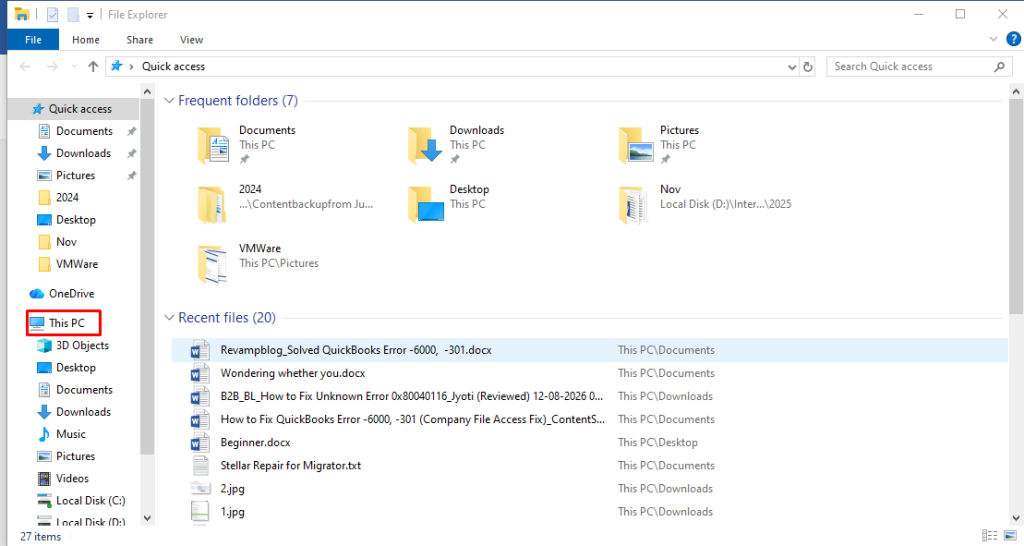The image size is (1024, 546).
Task: Select the VMWare frequent folder icon
Action: 212,264
